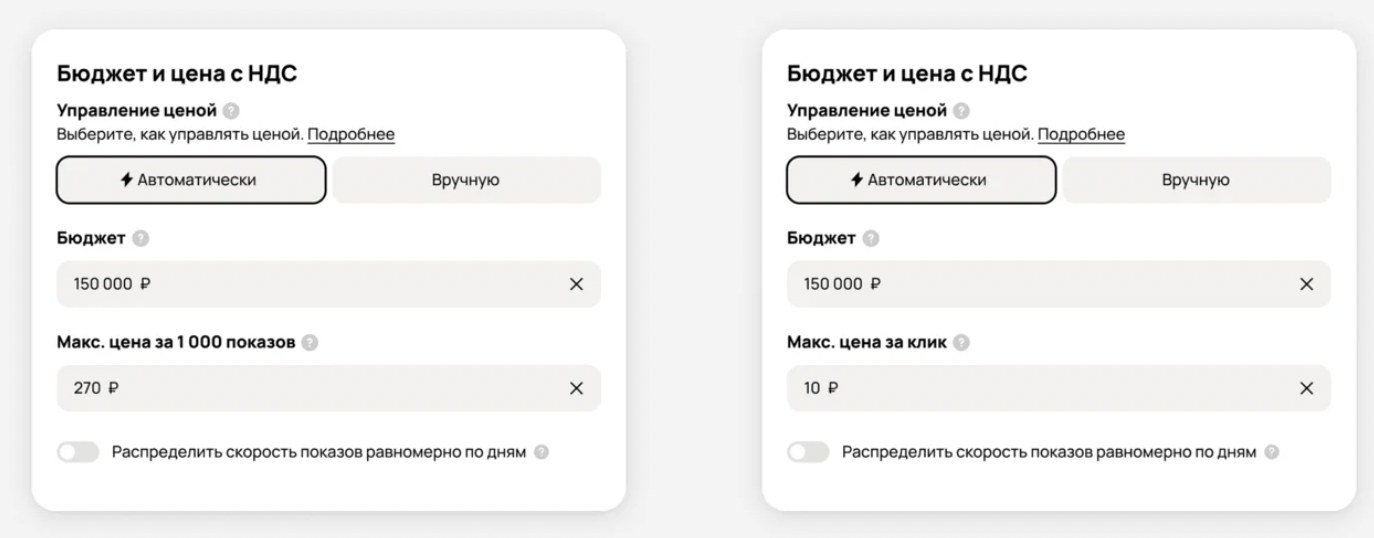
Task: Clear the left 150 000 ₽ budget field
Action: point(576,285)
